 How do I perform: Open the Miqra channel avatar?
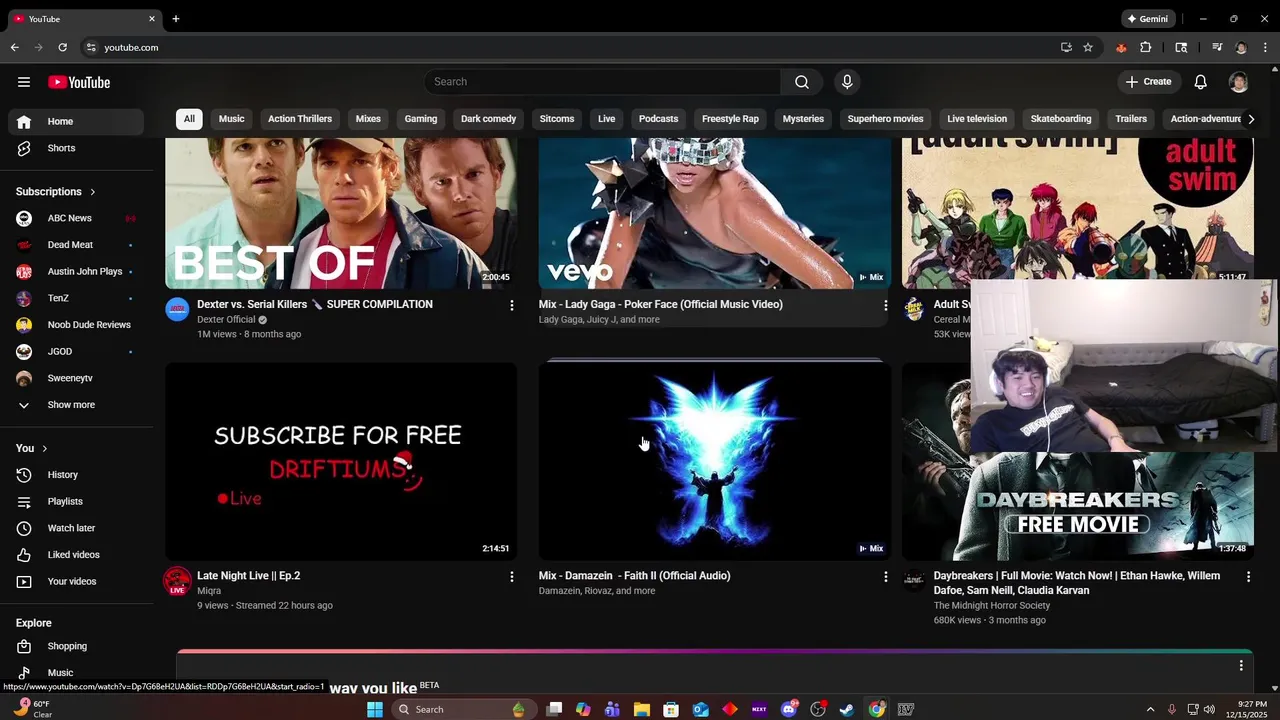pos(177,580)
